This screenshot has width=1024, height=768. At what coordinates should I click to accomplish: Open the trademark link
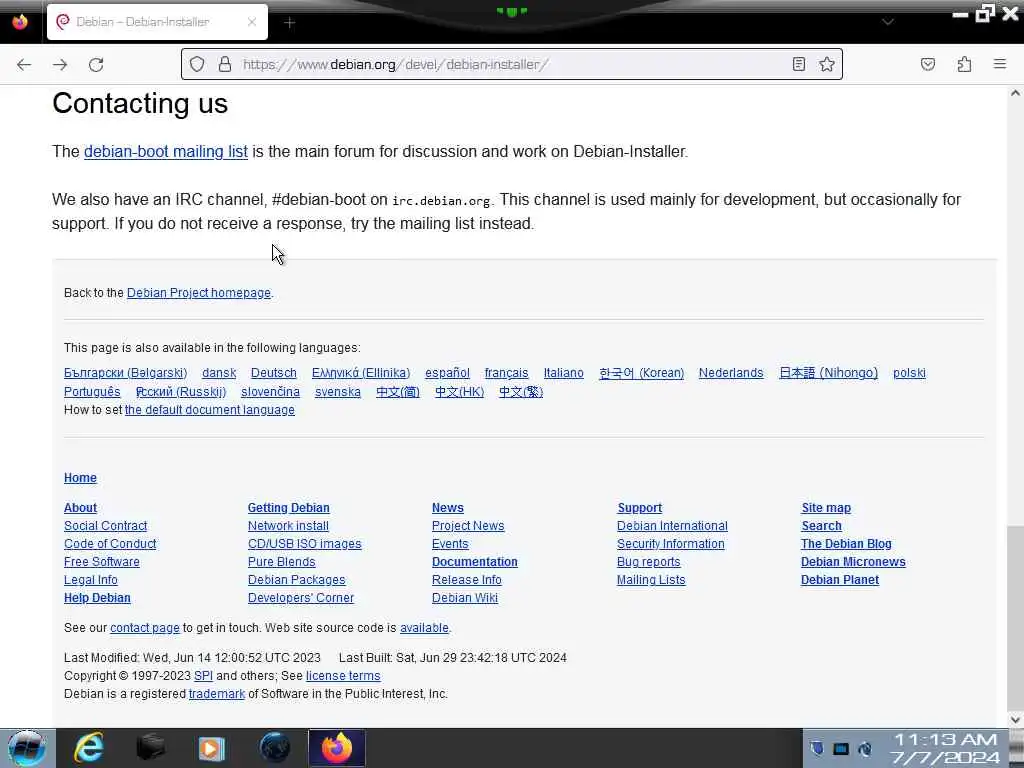pos(217,694)
